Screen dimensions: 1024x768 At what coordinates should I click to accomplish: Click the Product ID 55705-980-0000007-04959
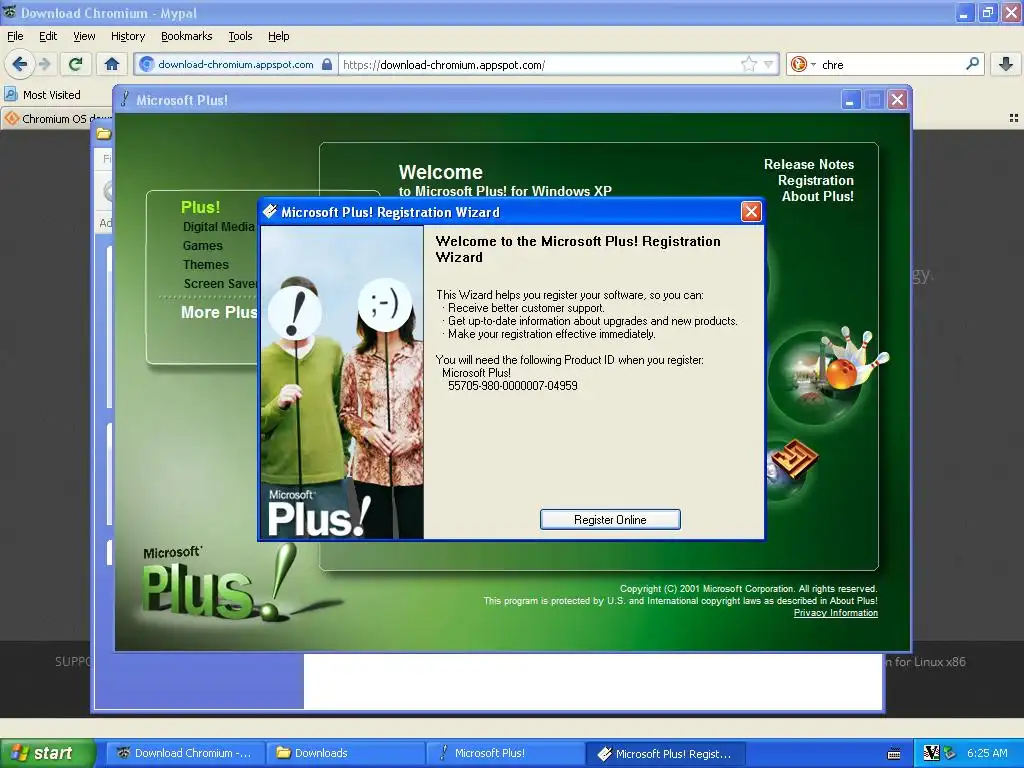click(x=513, y=386)
